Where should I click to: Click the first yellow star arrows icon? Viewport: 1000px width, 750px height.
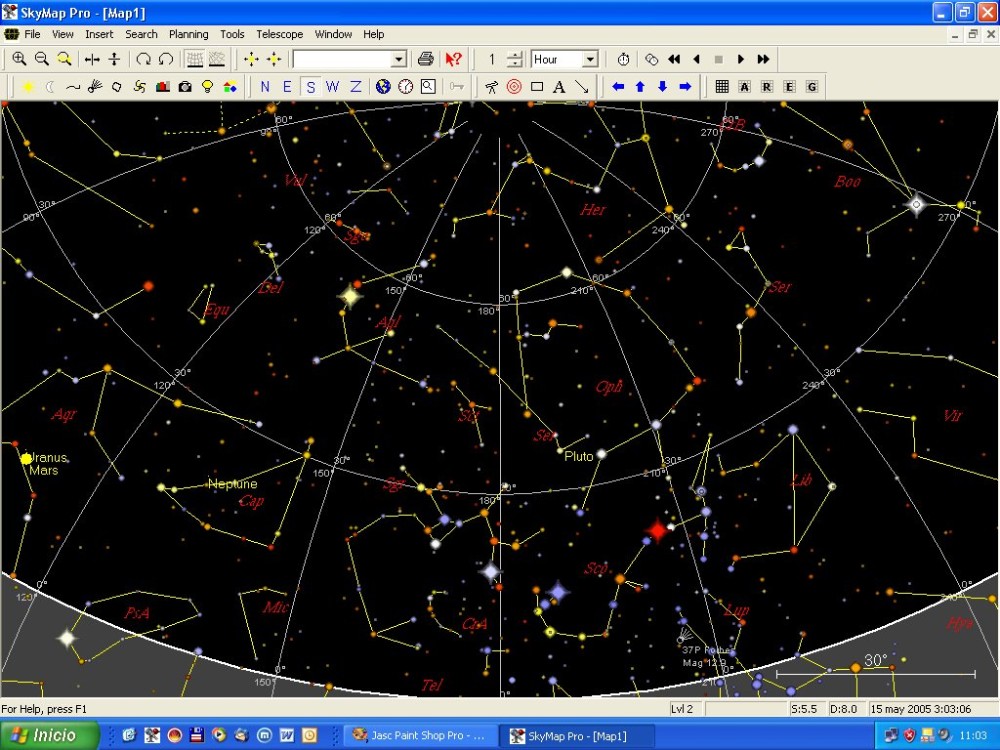pyautogui.click(x=251, y=59)
